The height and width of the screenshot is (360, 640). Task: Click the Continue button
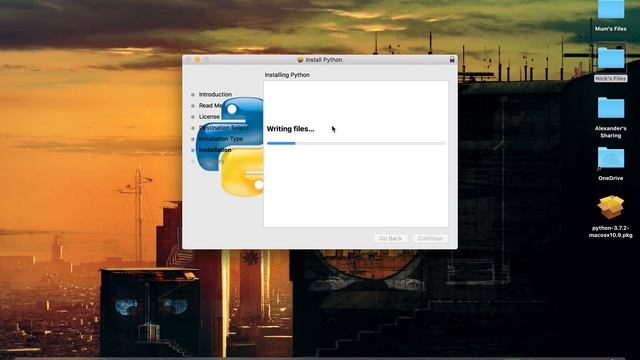click(430, 238)
